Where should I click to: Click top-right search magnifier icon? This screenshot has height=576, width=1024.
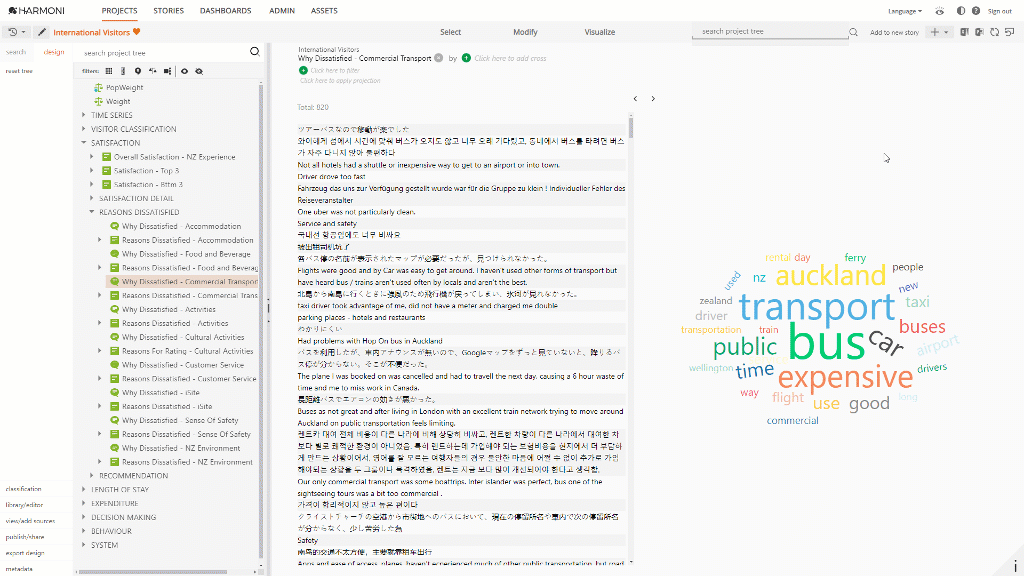tap(854, 32)
